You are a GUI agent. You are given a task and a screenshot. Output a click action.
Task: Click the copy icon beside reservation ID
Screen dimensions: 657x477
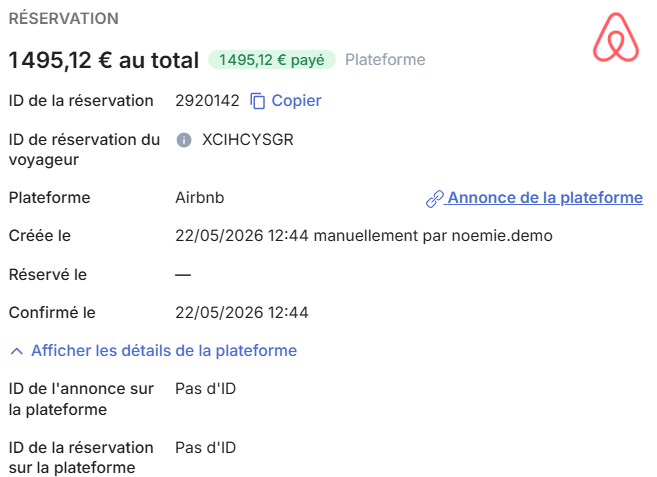[x=257, y=101]
